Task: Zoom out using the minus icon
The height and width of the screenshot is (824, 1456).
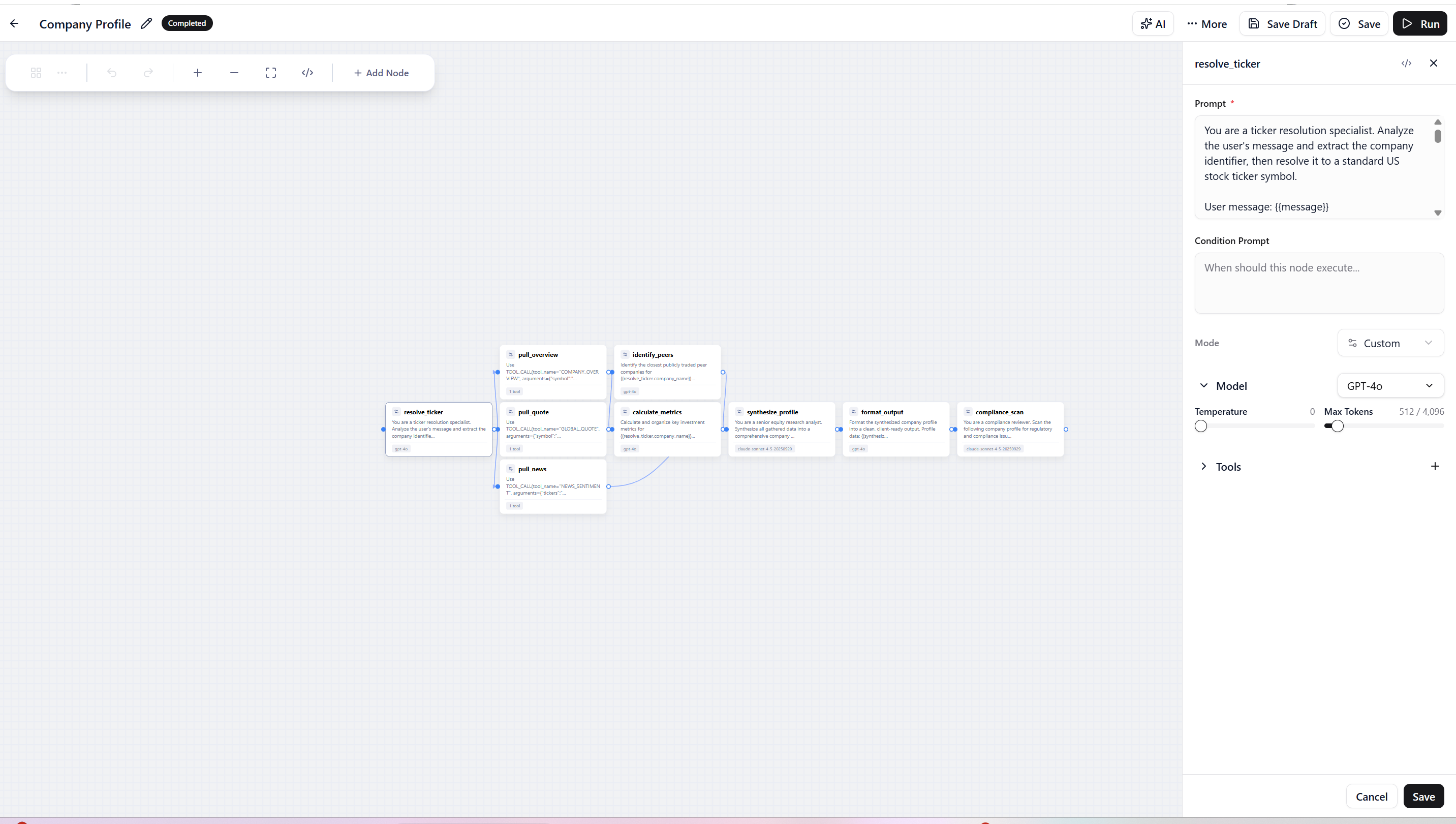Action: 234,73
